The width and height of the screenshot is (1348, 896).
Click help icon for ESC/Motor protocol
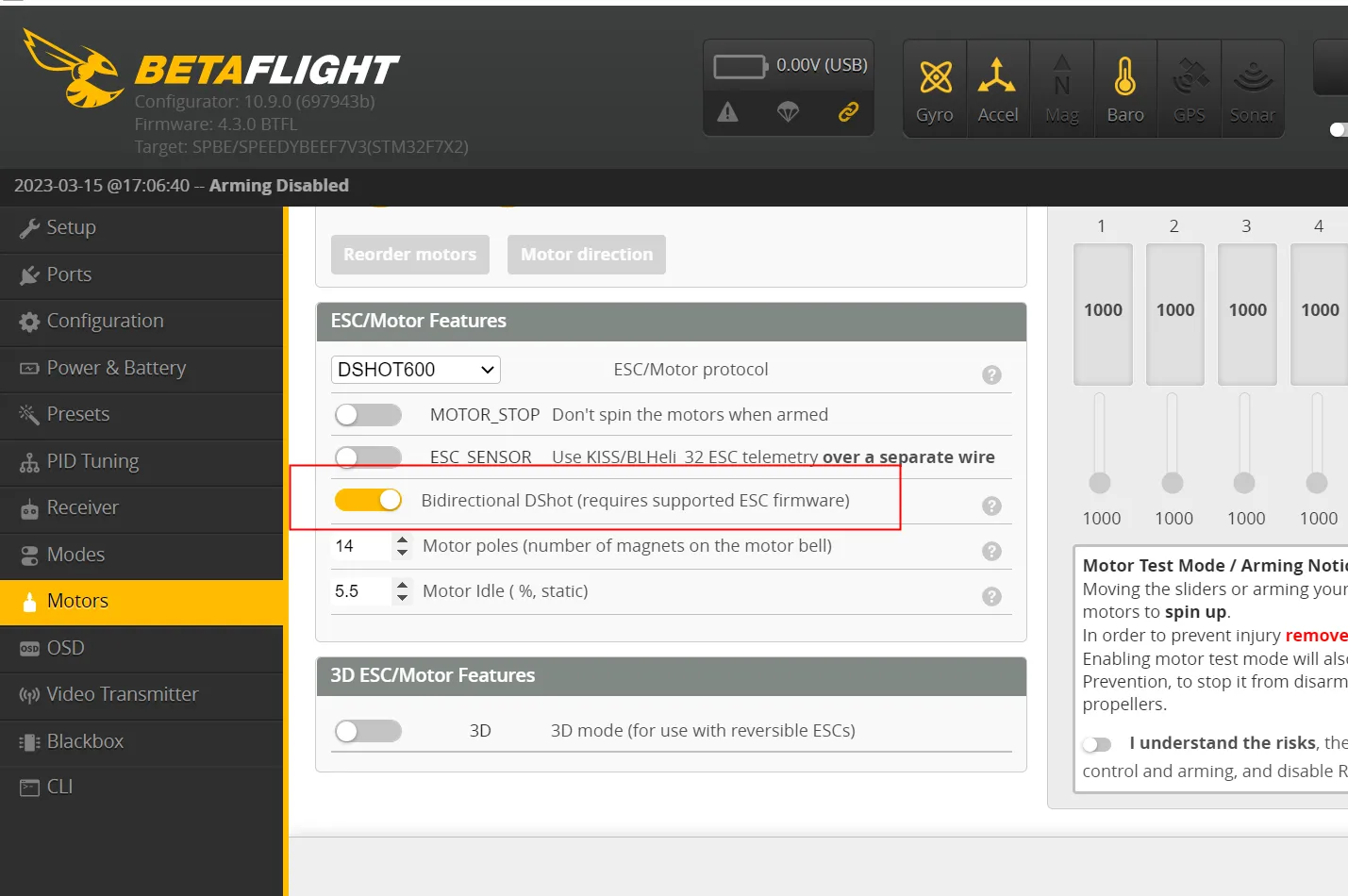click(x=991, y=374)
